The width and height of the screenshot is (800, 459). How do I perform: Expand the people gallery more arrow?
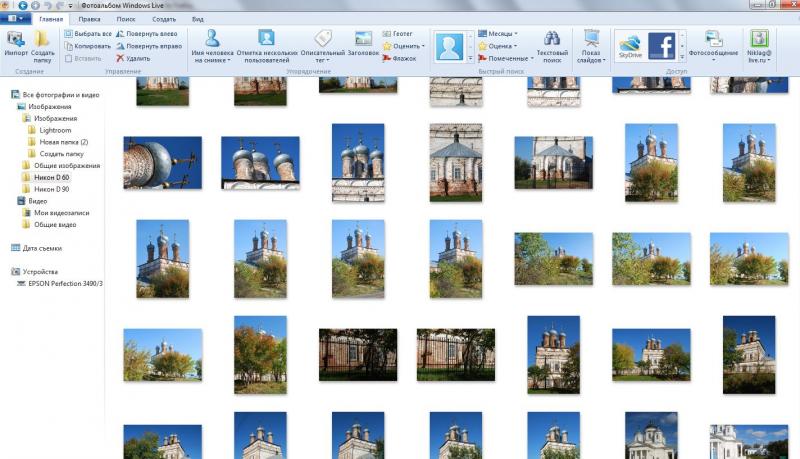[x=470, y=58]
